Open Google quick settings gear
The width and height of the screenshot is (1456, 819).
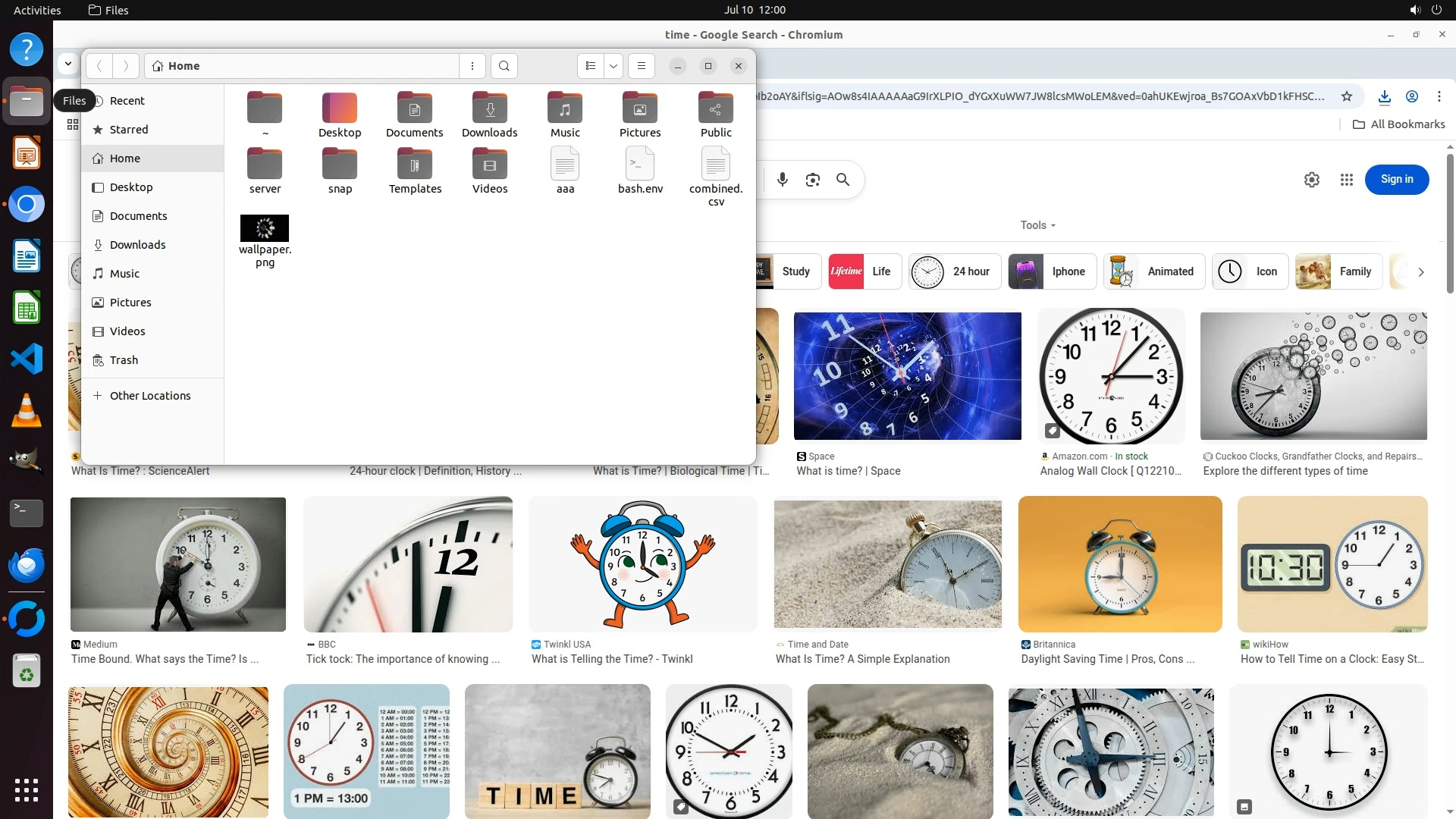coord(1312,180)
